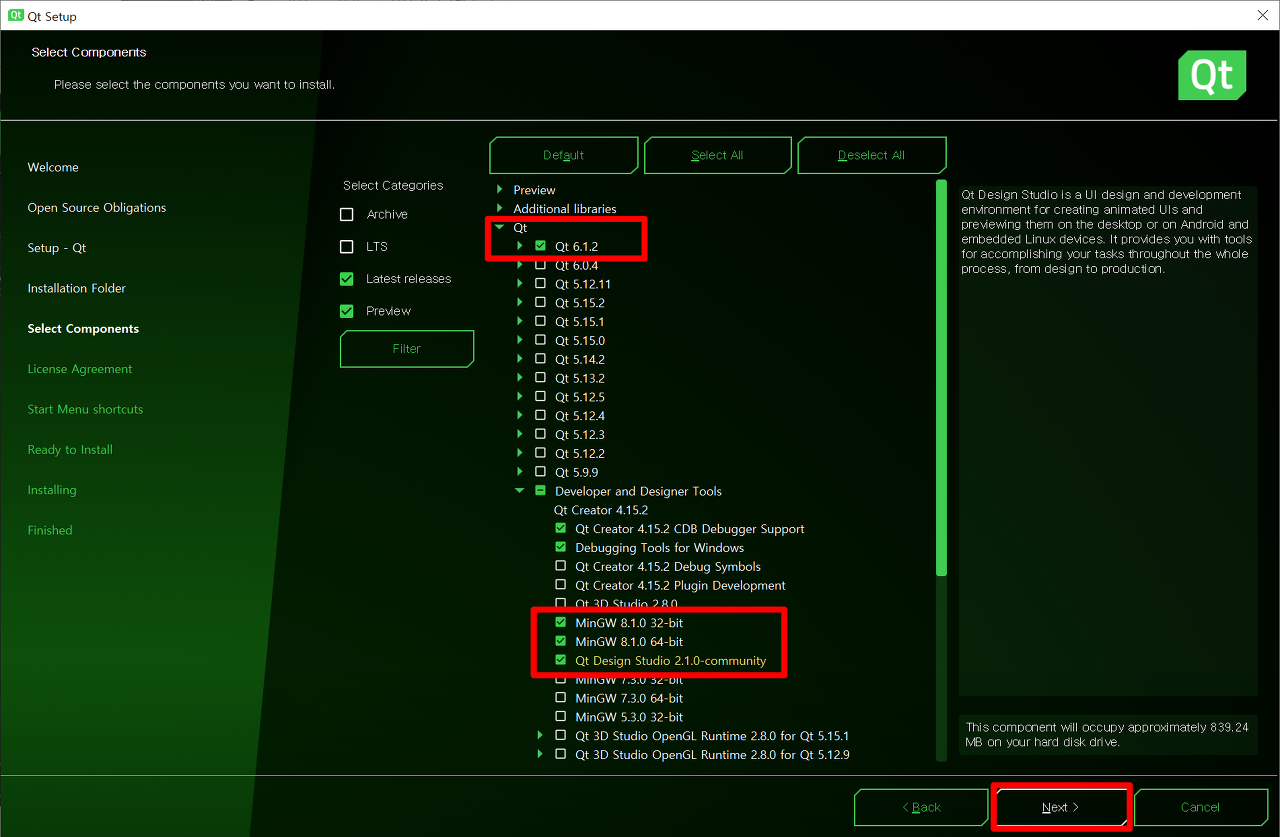This screenshot has height=837, width=1280.
Task: Enable the LTS category checkbox
Action: (347, 246)
